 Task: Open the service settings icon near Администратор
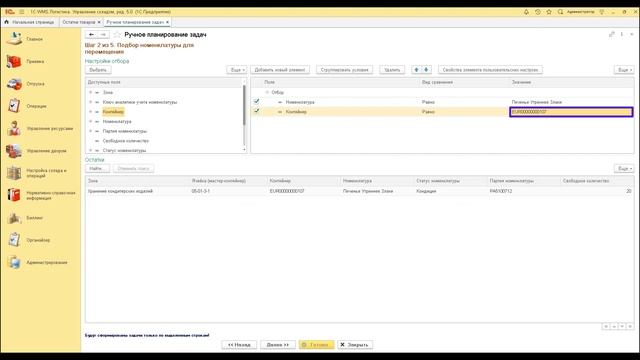(602, 12)
